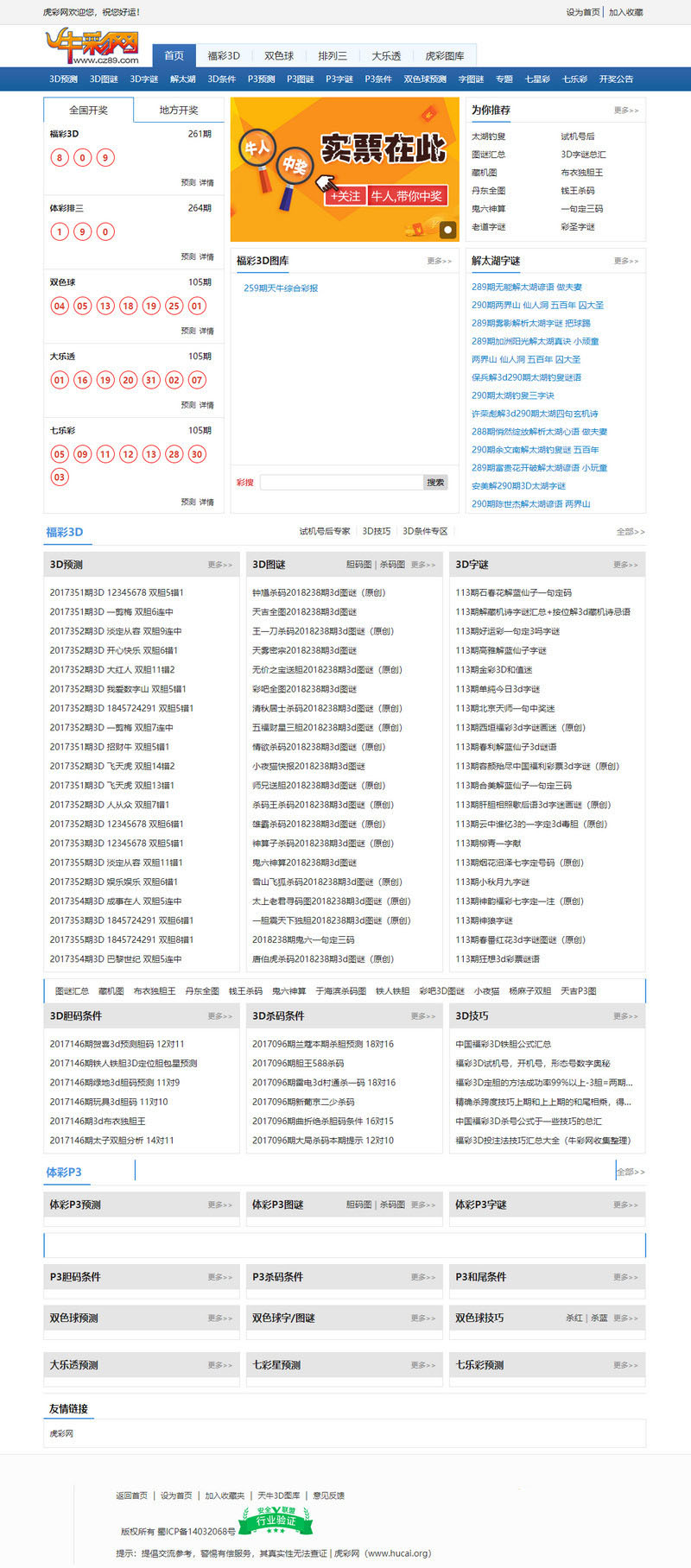
Task: Click the round indicator on the orange banner
Action: pyautogui.click(x=447, y=230)
